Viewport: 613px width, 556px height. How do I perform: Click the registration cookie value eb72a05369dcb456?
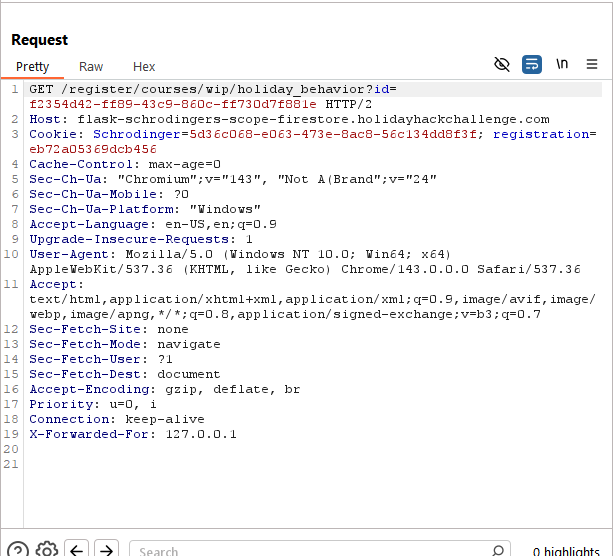pyautogui.click(x=93, y=149)
